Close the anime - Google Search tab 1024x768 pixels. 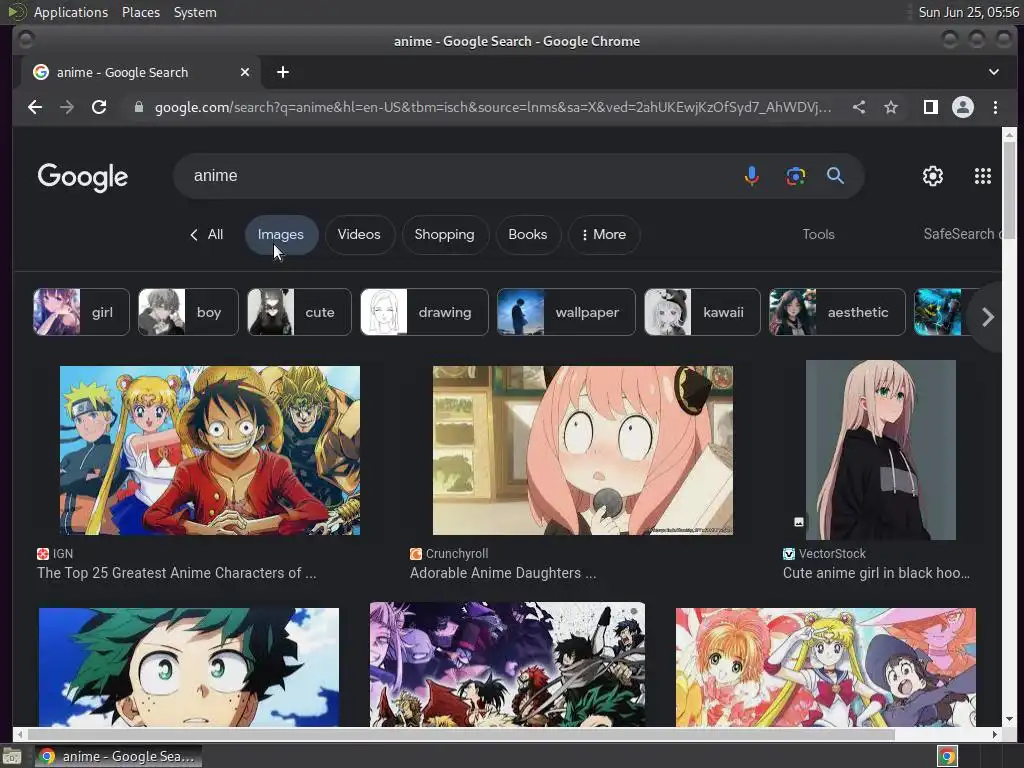(x=245, y=72)
